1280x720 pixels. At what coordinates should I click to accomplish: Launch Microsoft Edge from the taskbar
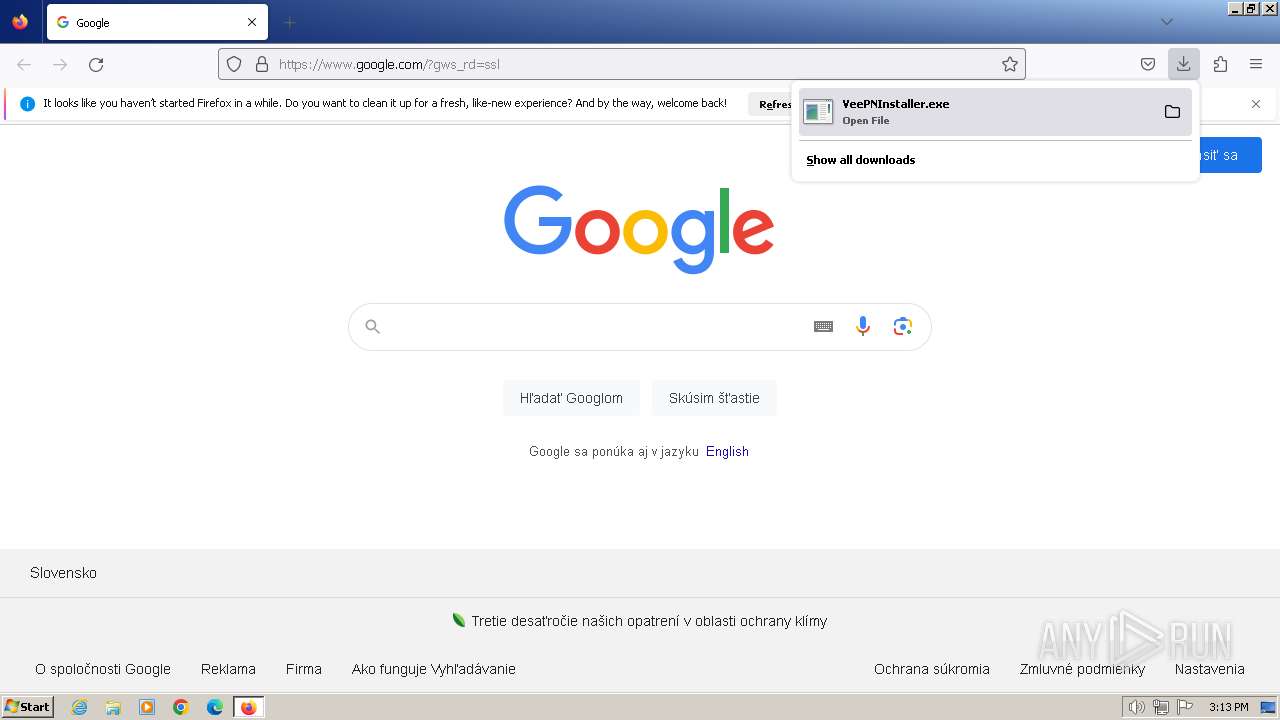[x=215, y=707]
